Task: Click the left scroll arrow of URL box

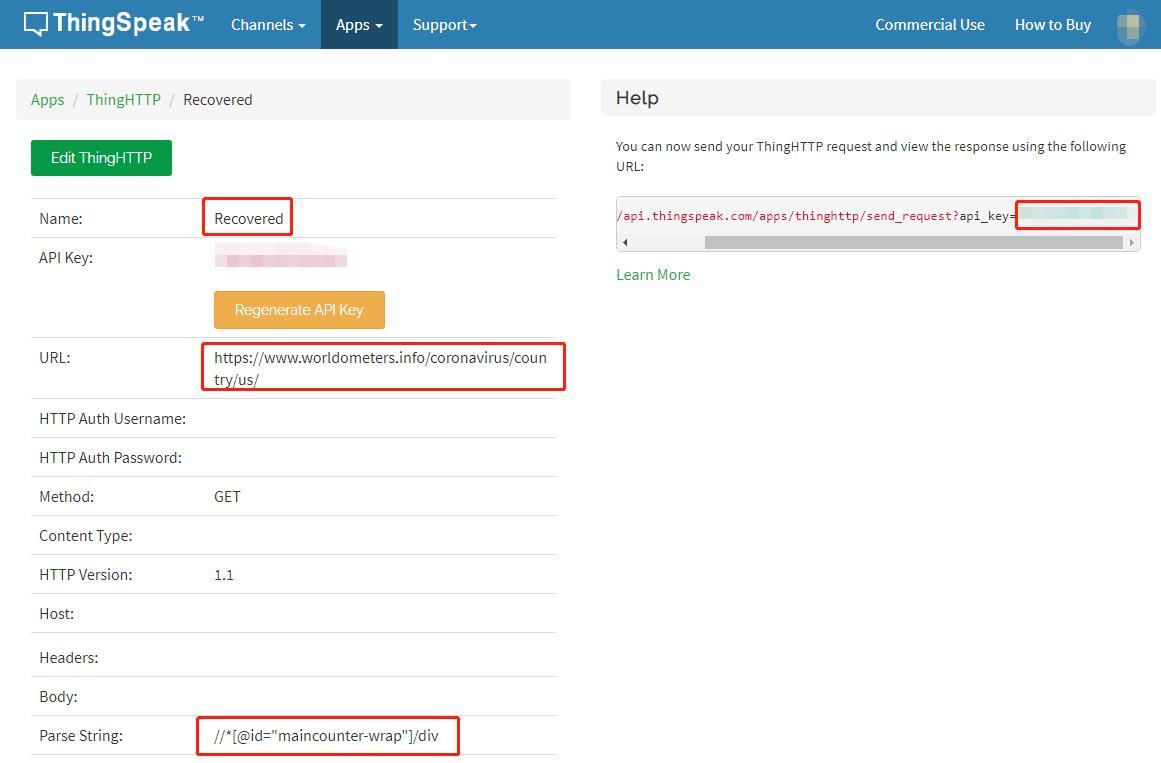Action: 625,242
